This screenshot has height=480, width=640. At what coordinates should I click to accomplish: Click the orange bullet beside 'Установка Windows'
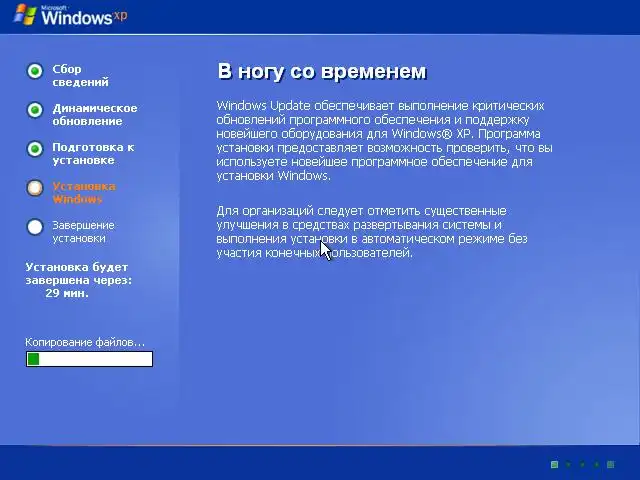click(x=35, y=188)
